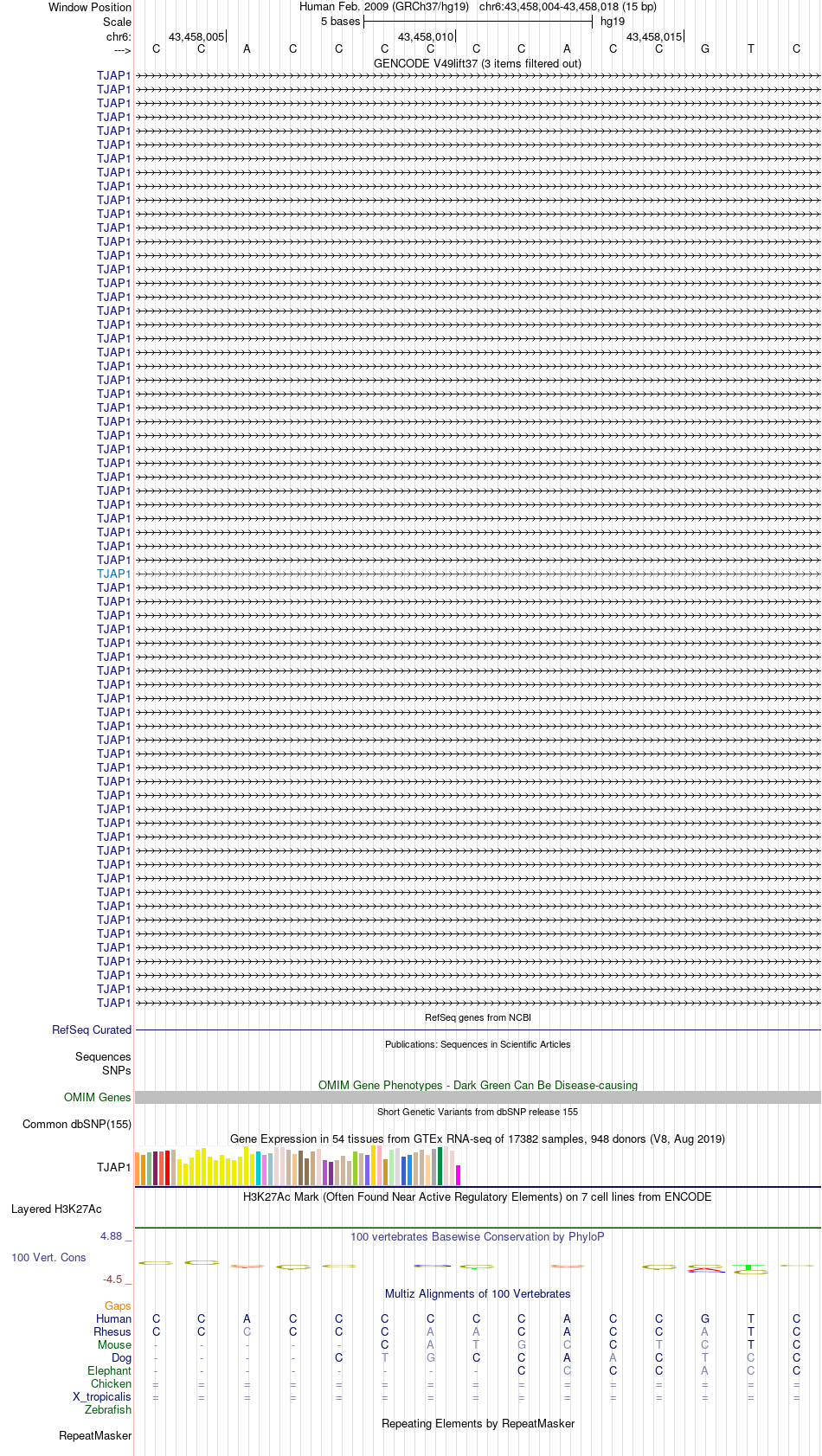Click the 'Elephant' alignment row label
Viewport: 822px width, 1456px height.
110,1371
